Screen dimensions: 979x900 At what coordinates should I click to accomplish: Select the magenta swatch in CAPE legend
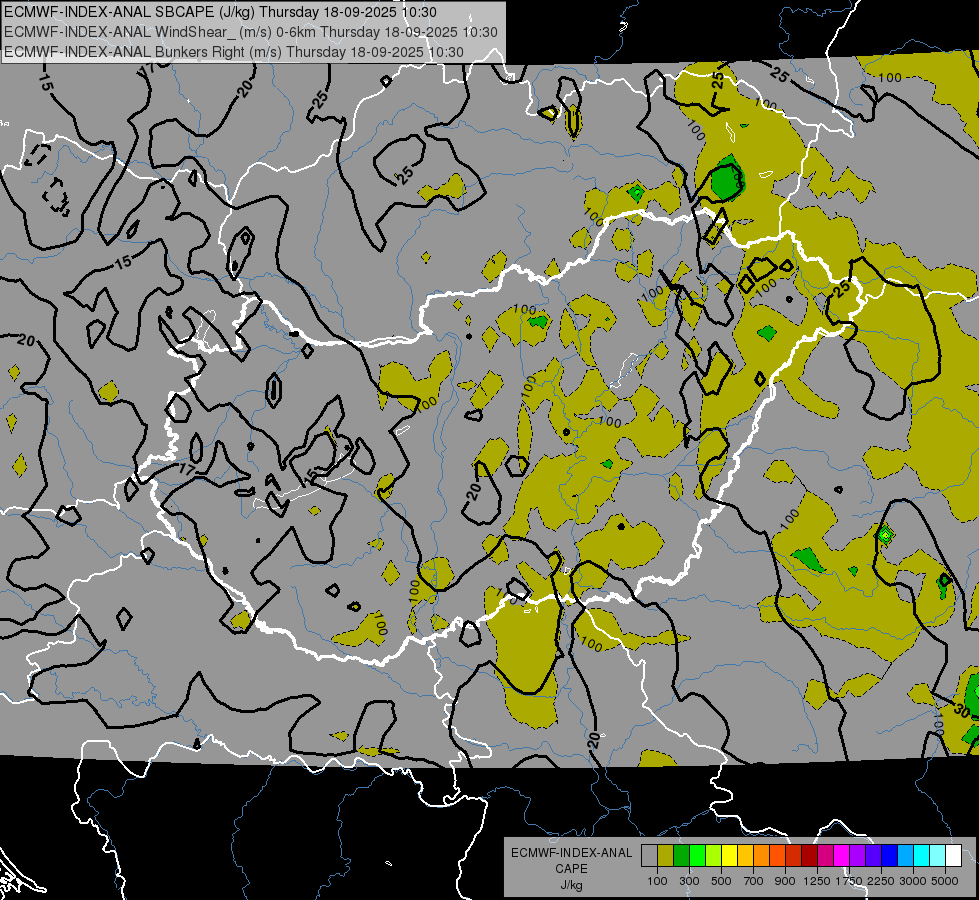(841, 856)
